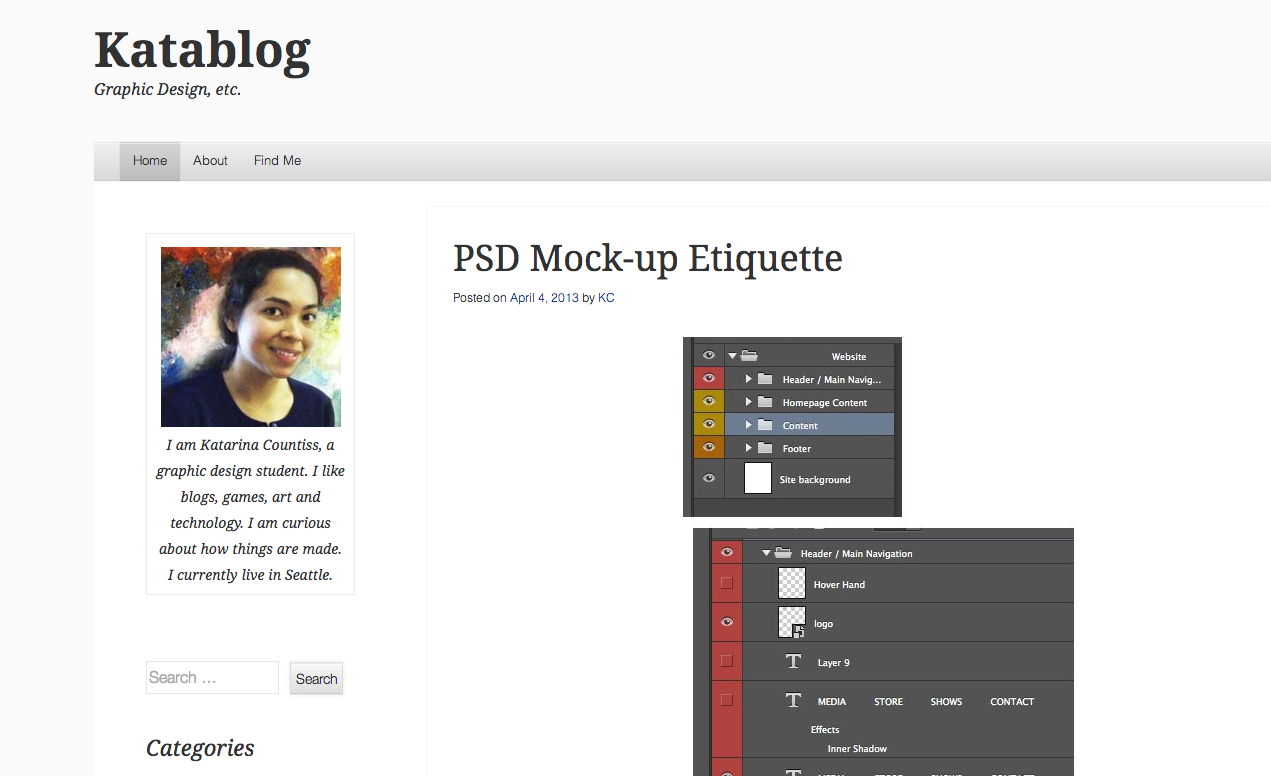1271x776 pixels.
Task: Click into the Search text field
Action: tap(212, 677)
